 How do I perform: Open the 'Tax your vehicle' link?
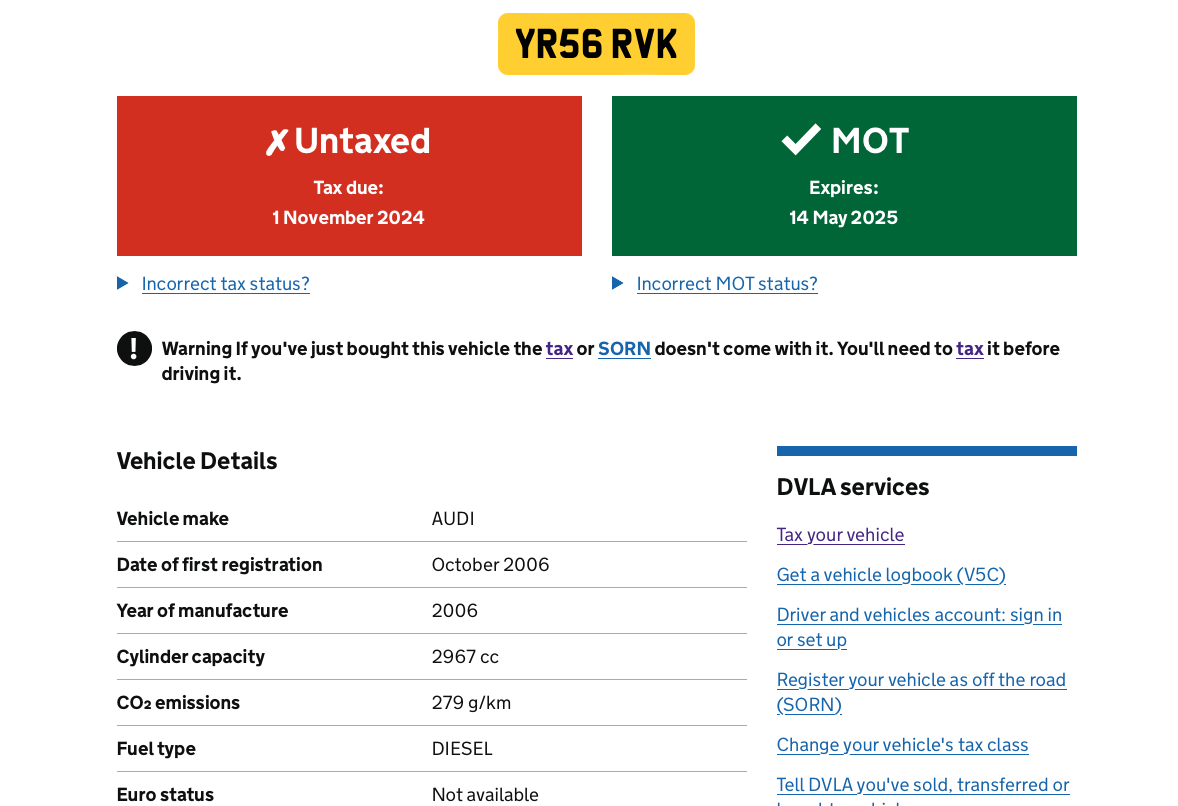(840, 535)
